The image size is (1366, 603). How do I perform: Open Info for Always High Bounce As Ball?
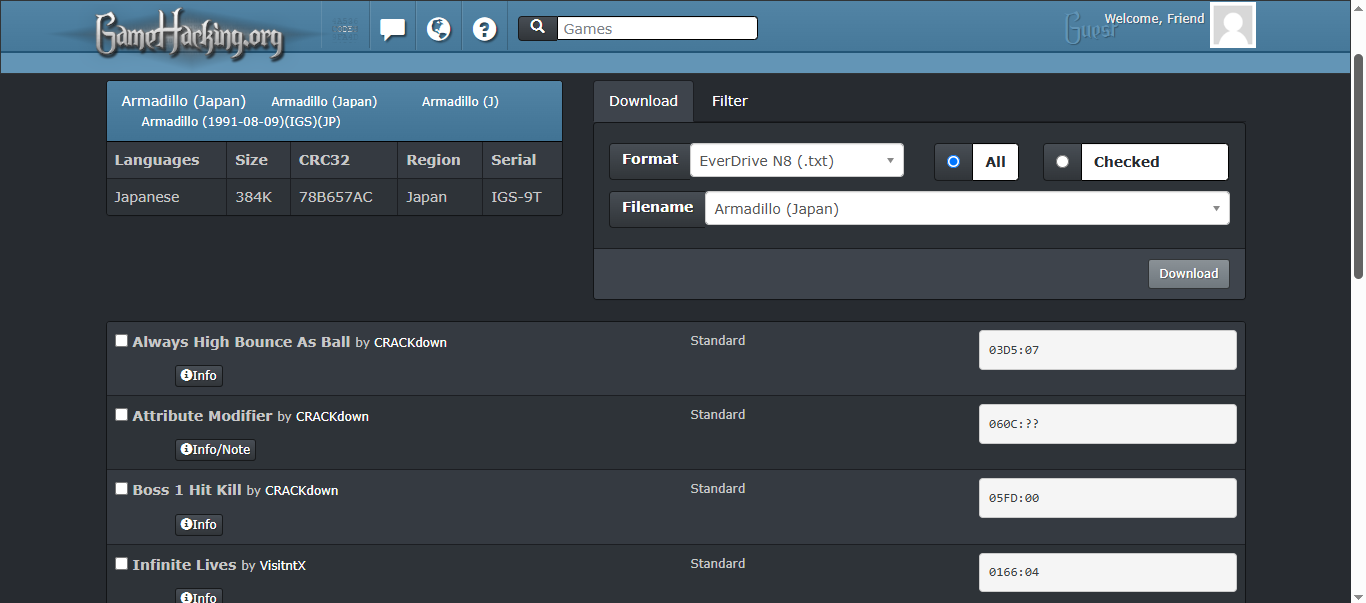tap(199, 376)
